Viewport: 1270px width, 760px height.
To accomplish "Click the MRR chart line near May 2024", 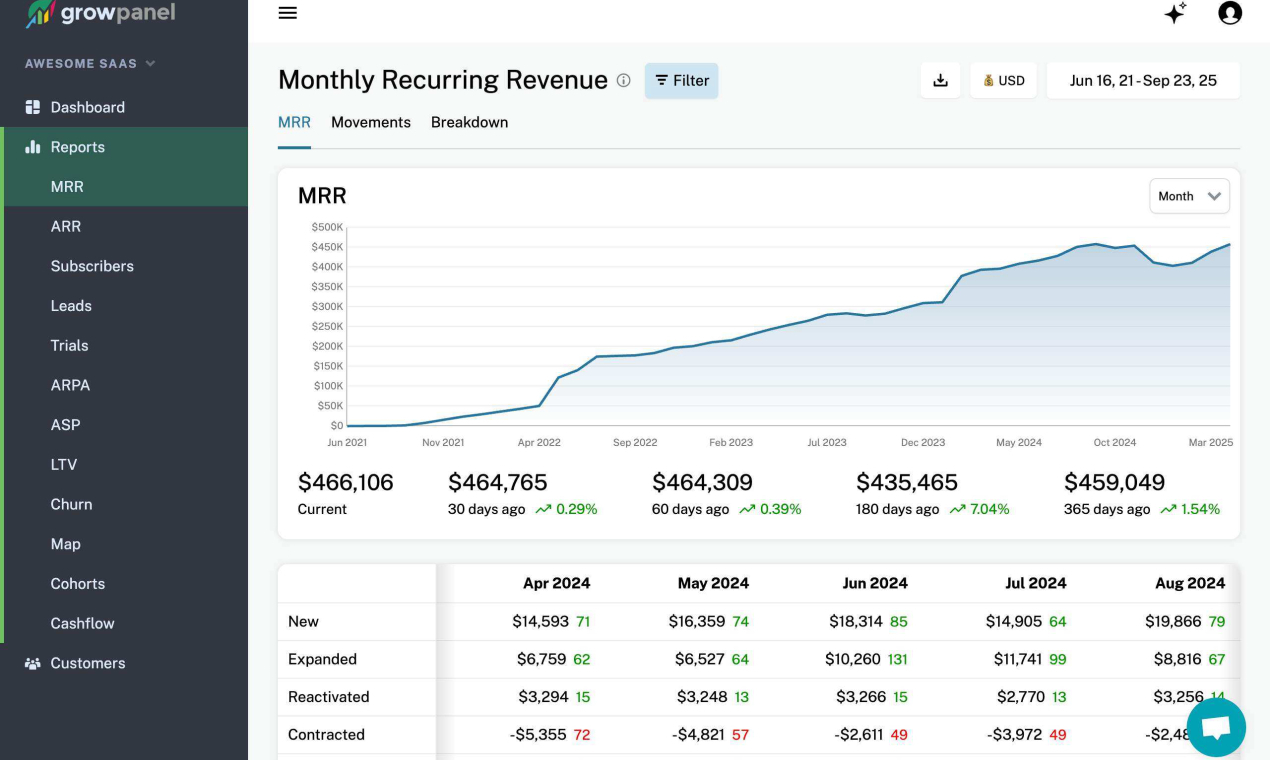I will [1019, 264].
